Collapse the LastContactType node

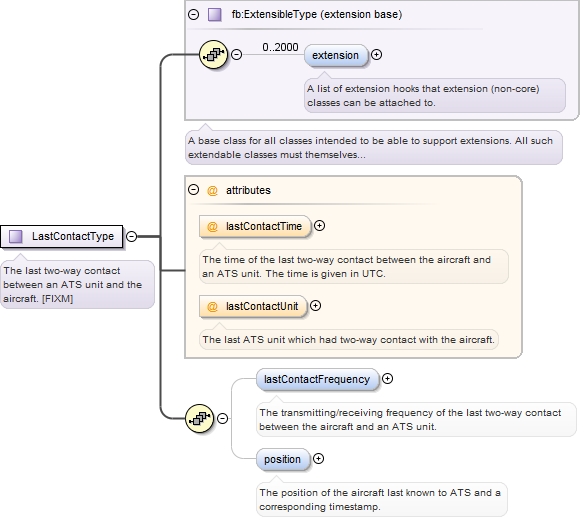click(x=131, y=236)
